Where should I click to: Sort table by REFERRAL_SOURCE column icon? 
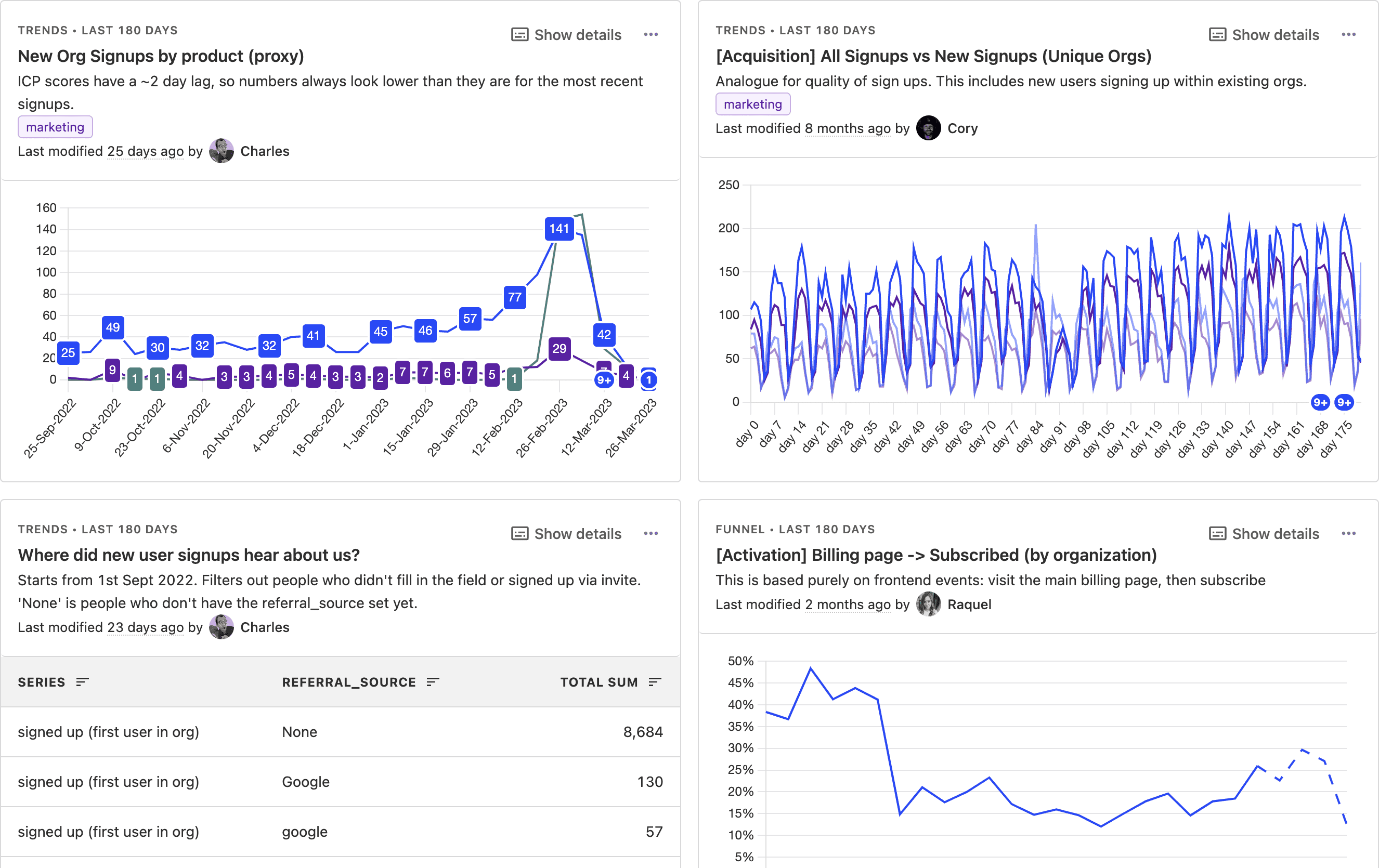(x=433, y=681)
